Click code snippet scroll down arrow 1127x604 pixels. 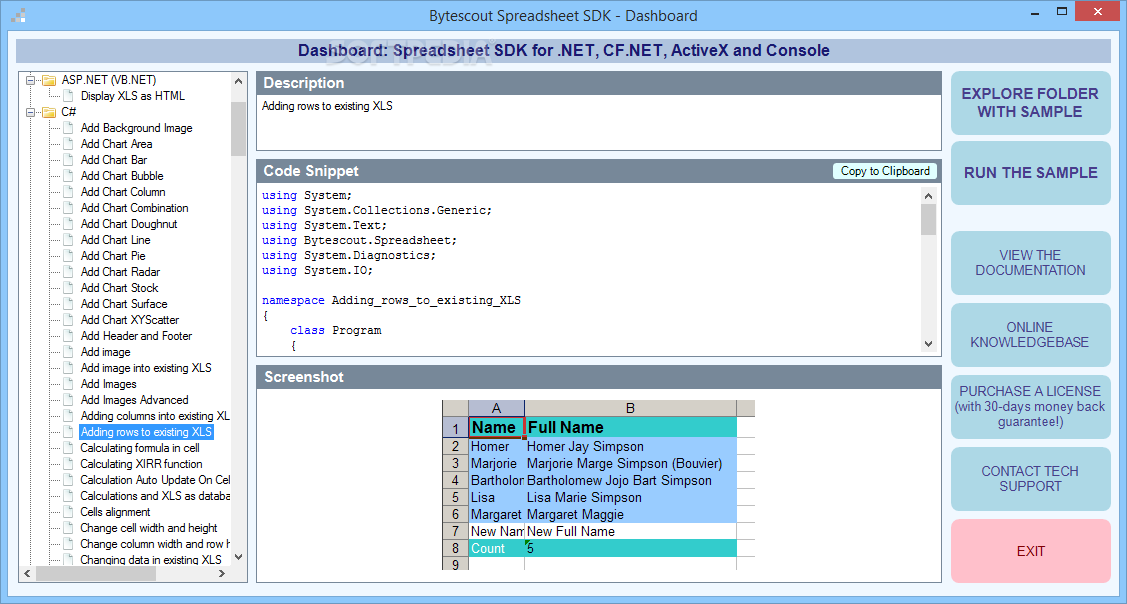928,344
